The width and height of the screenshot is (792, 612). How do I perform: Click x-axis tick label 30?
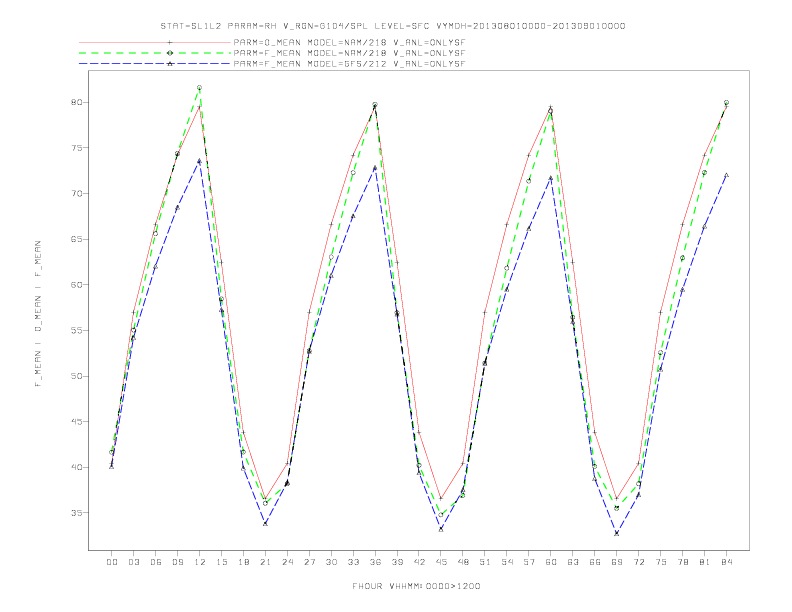point(331,562)
